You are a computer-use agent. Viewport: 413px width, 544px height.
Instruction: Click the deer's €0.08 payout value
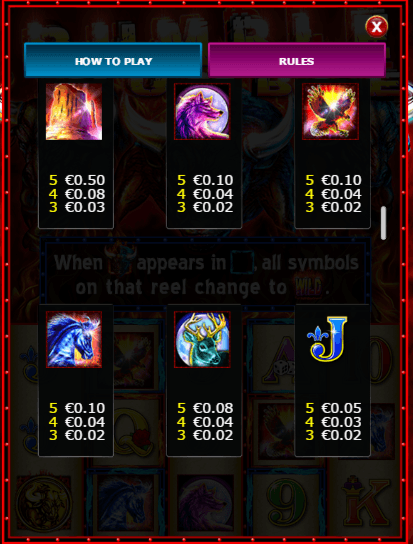pos(205,408)
